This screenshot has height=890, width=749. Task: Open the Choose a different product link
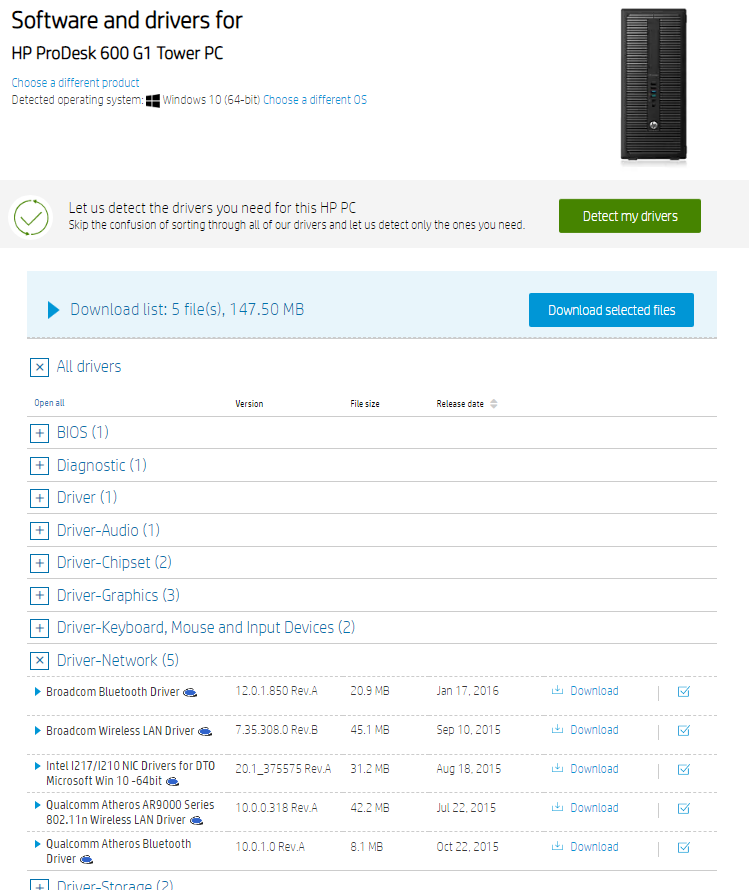[75, 83]
